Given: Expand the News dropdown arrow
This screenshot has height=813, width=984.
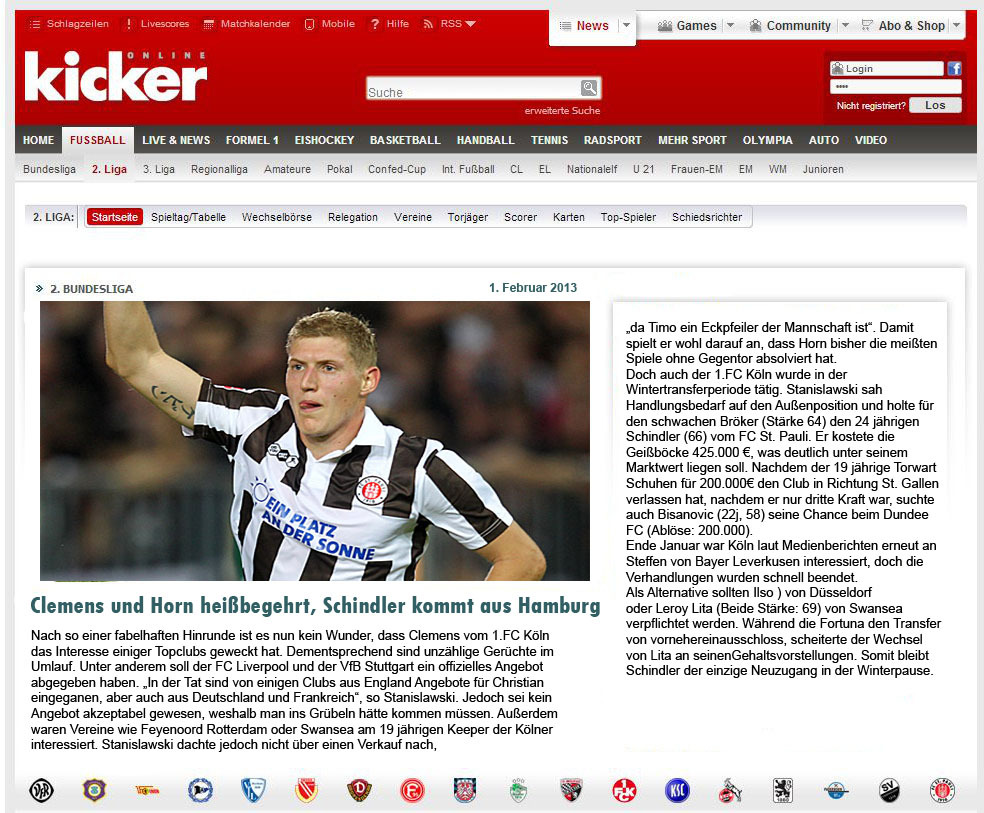Looking at the screenshot, I should click(626, 26).
